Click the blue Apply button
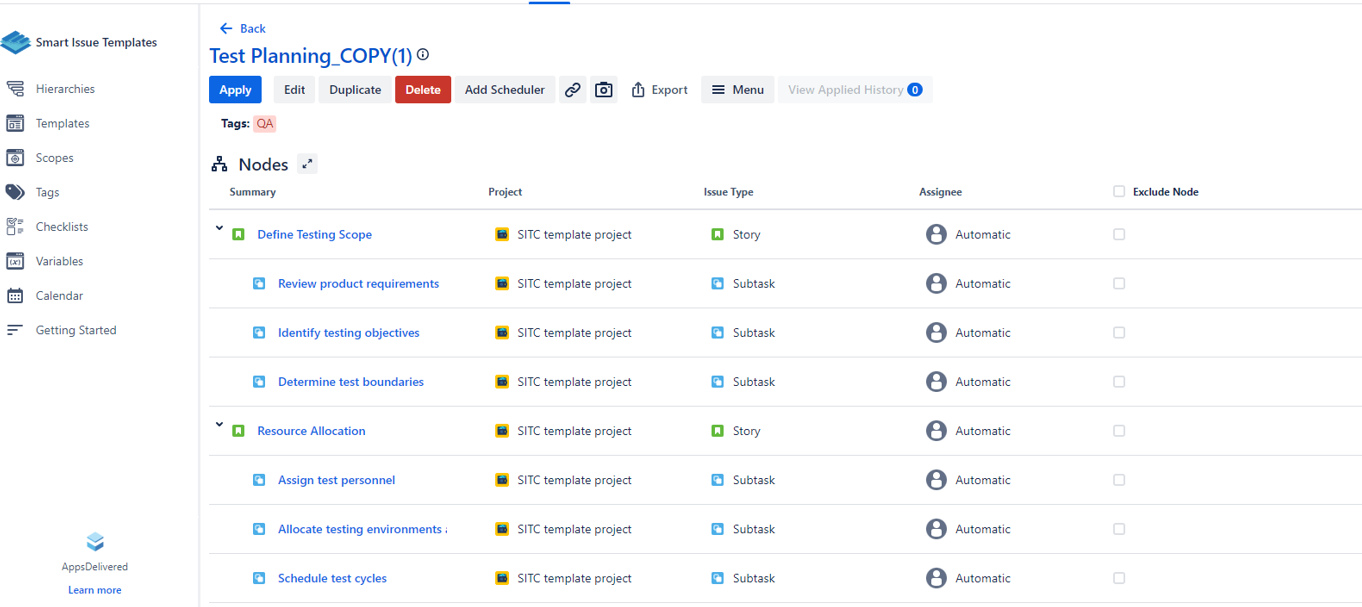Screen dimensions: 1362x607 tap(235, 90)
